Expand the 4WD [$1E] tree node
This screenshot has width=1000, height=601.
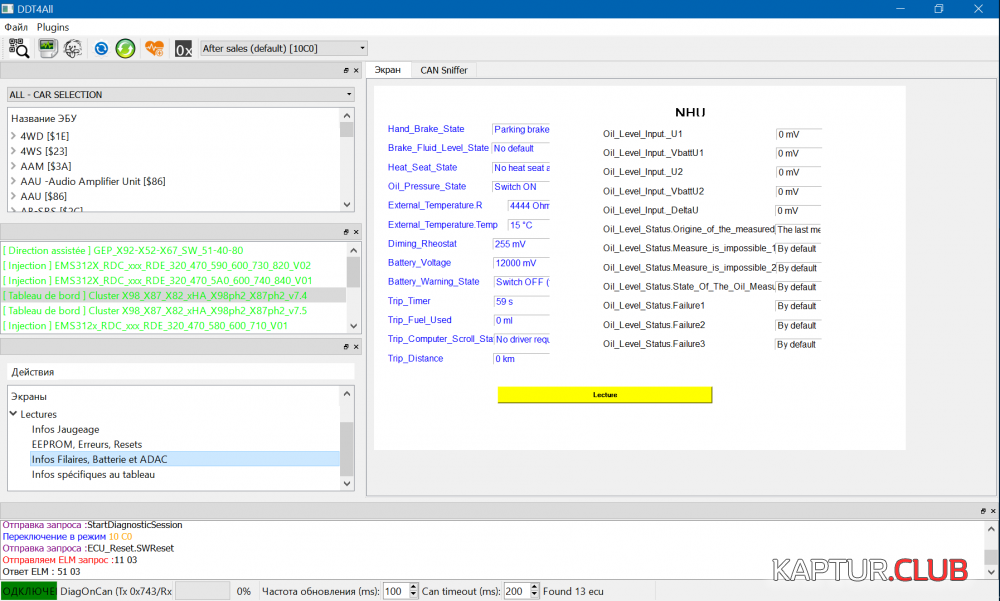point(13,136)
